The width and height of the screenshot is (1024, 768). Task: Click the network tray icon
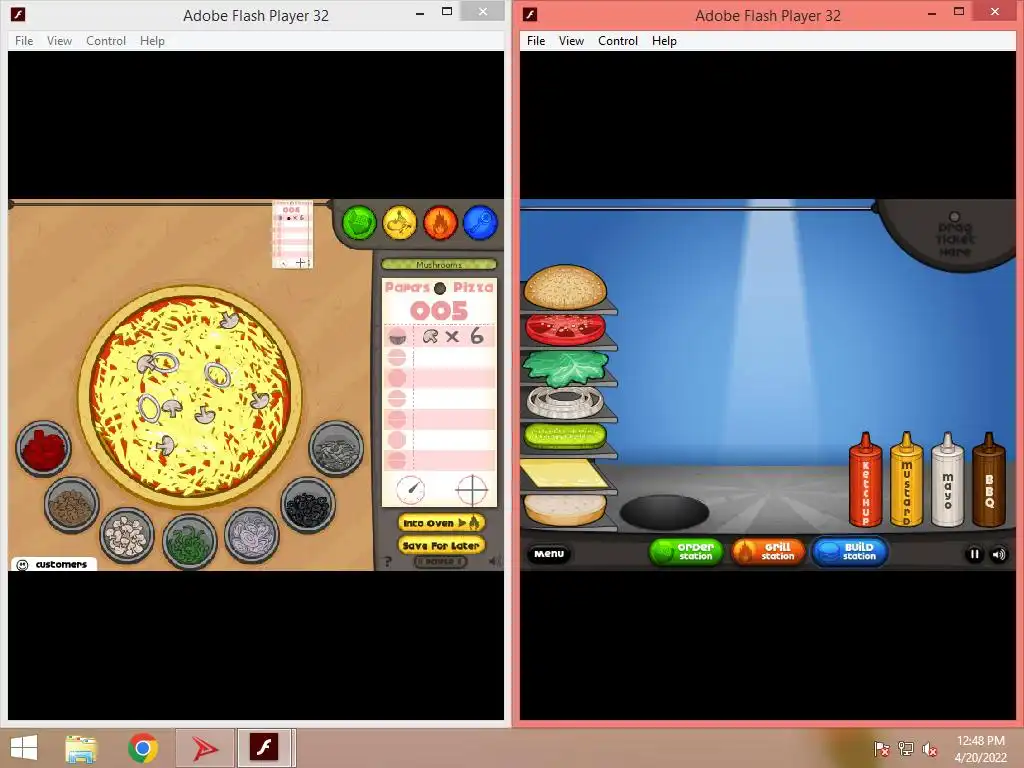(x=906, y=748)
